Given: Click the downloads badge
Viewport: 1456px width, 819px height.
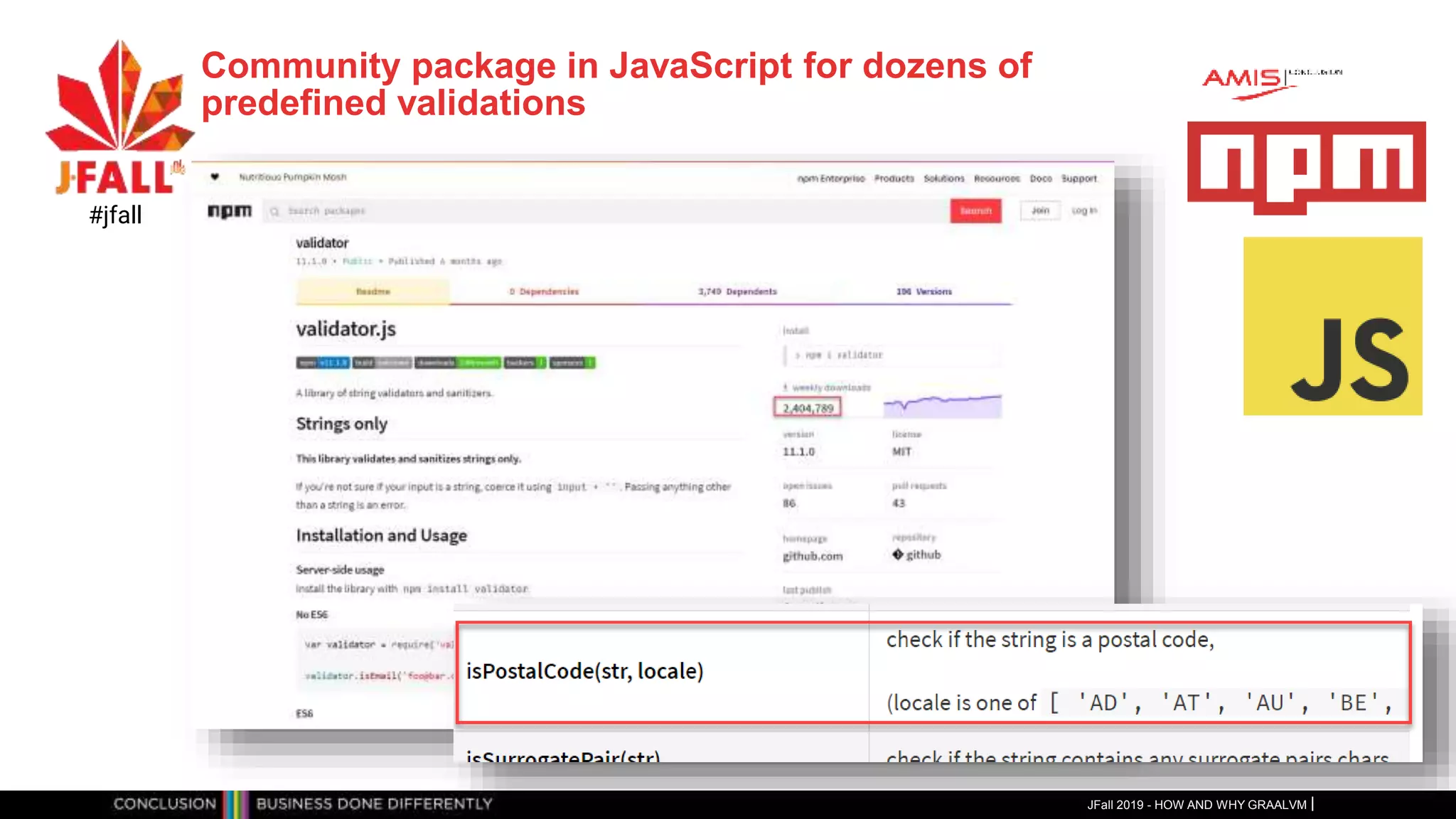Looking at the screenshot, I should [458, 363].
